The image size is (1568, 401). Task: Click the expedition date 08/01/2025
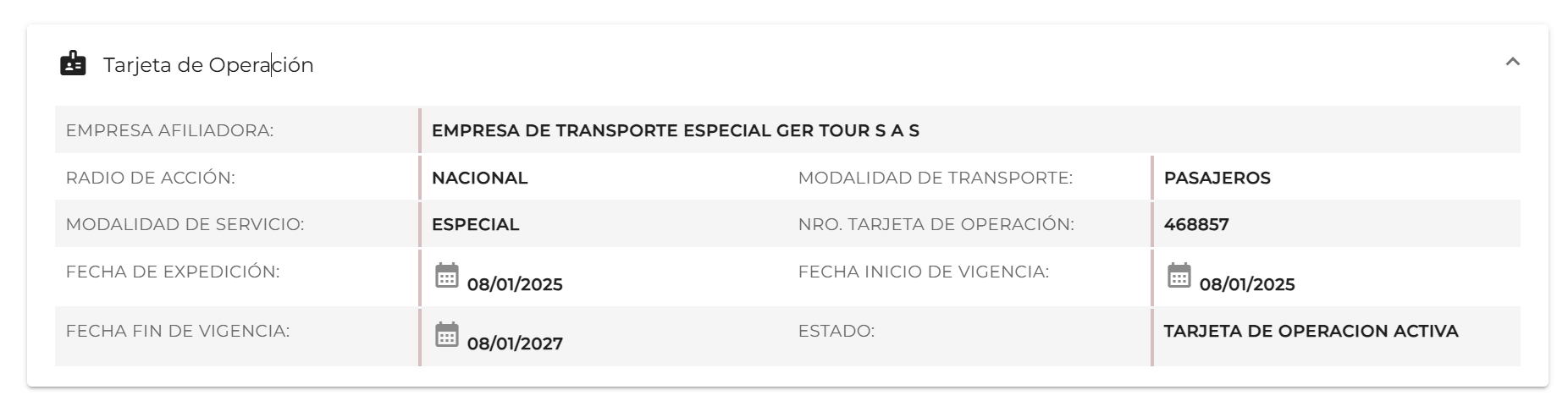coord(515,284)
